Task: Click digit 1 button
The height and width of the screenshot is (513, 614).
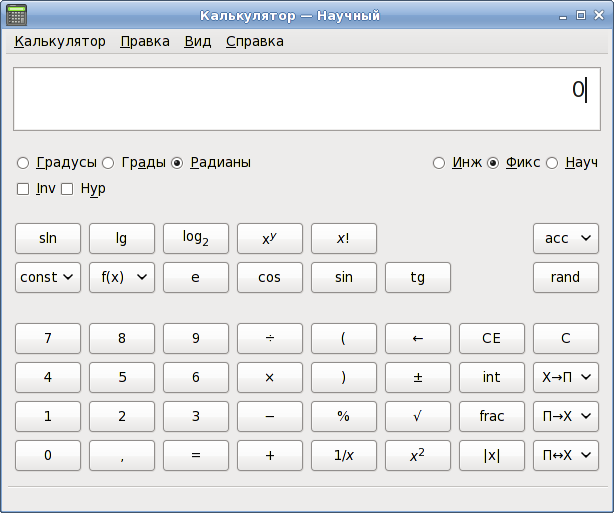Action: pos(48,416)
